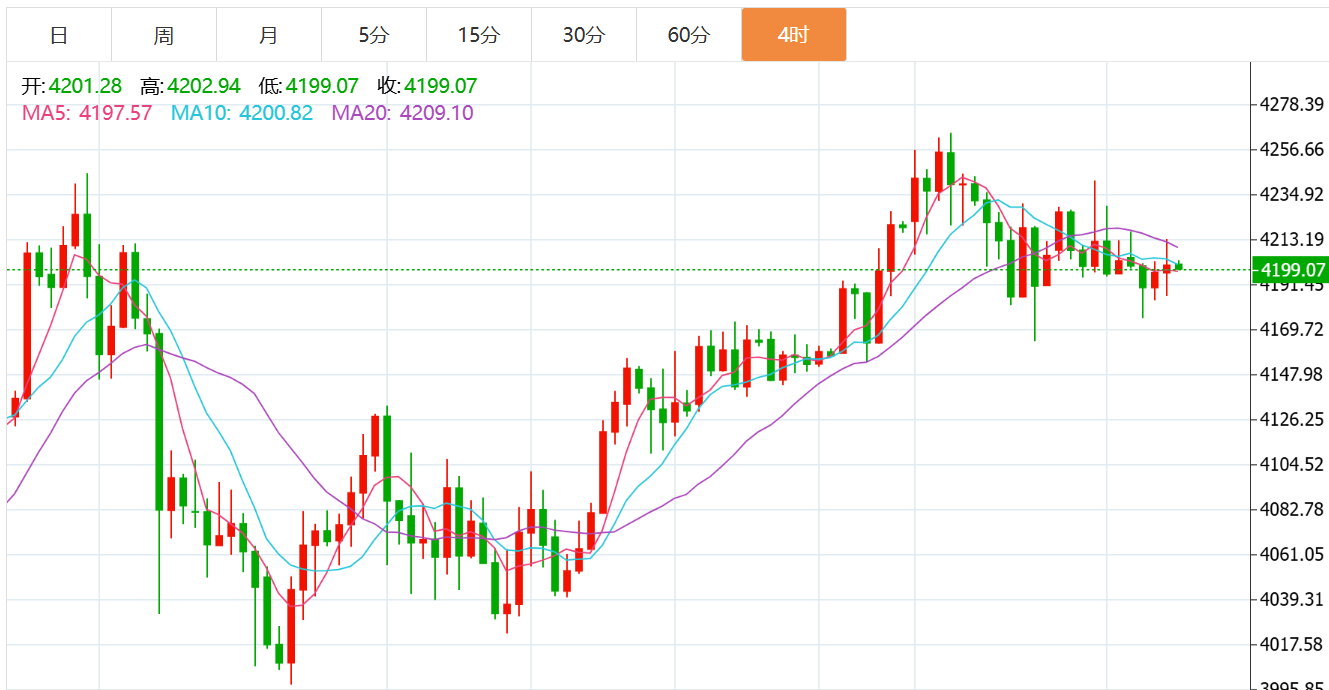Click the 收:4199.07 close price value
This screenshot has width=1329, height=690.
pos(428,86)
